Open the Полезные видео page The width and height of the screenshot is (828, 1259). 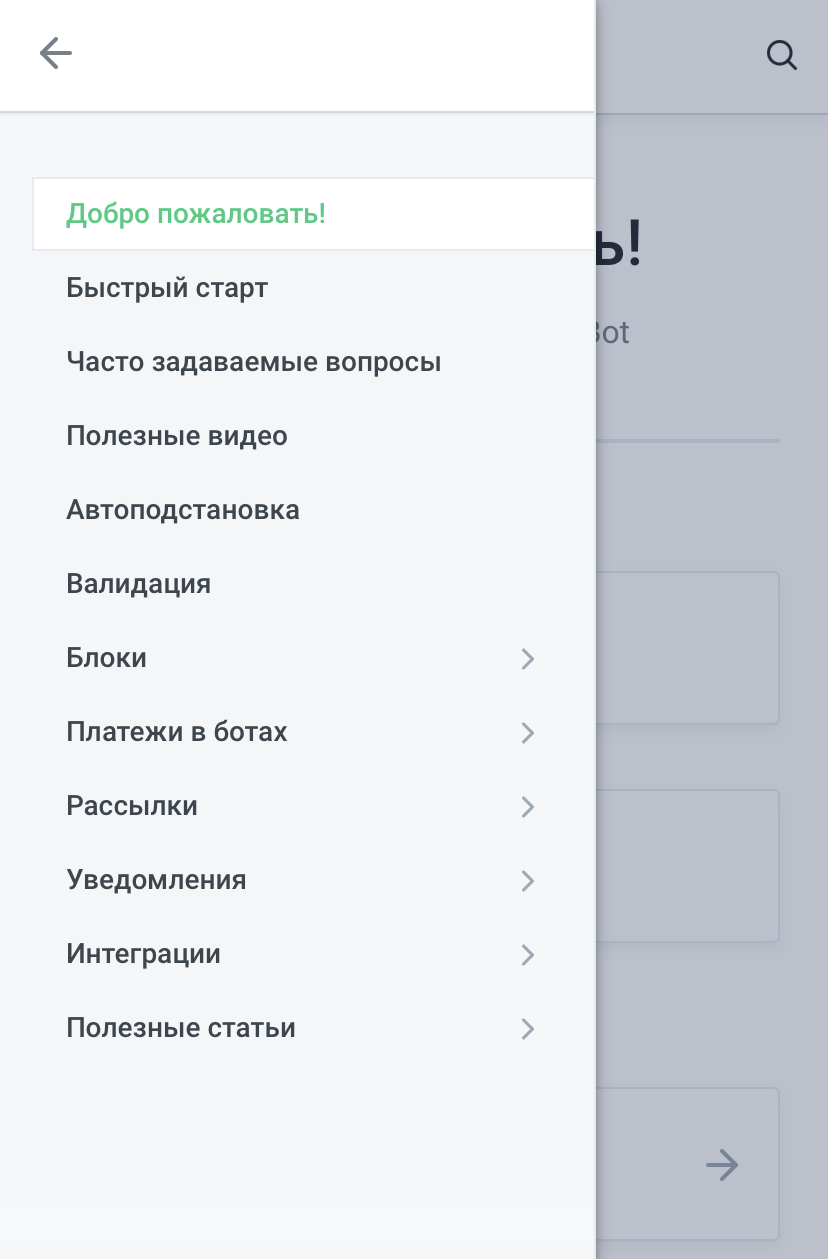177,436
